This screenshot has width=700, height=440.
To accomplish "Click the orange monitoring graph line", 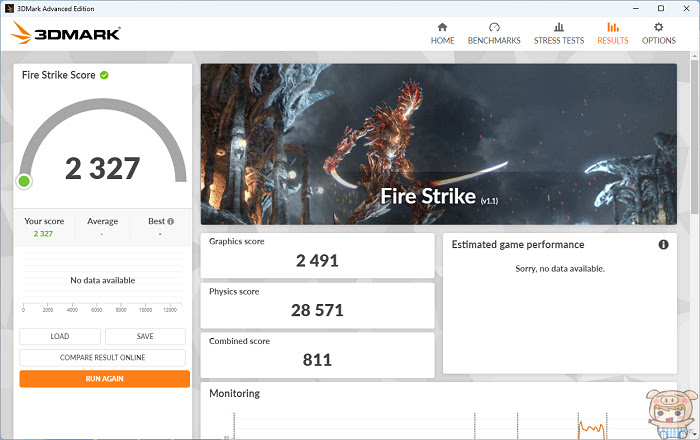I will [592, 430].
